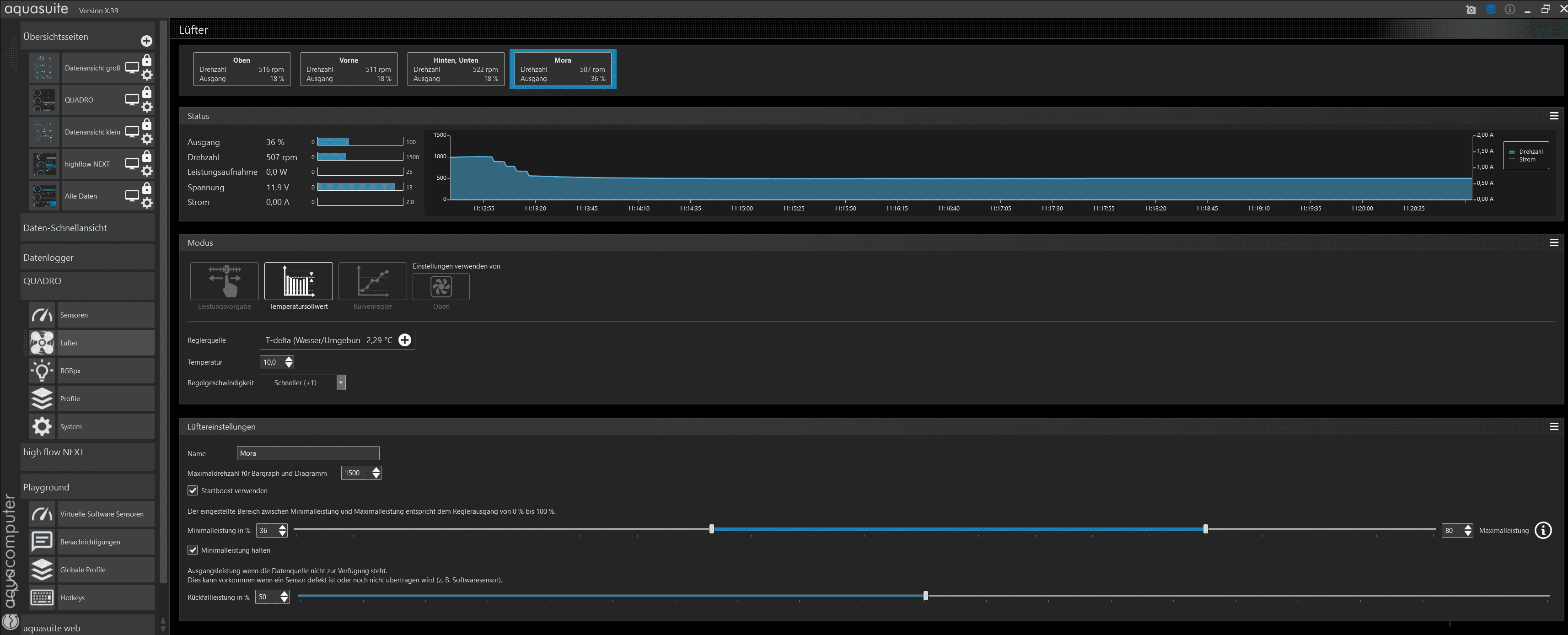Toggle Strom series in chart legend

tap(1522, 160)
